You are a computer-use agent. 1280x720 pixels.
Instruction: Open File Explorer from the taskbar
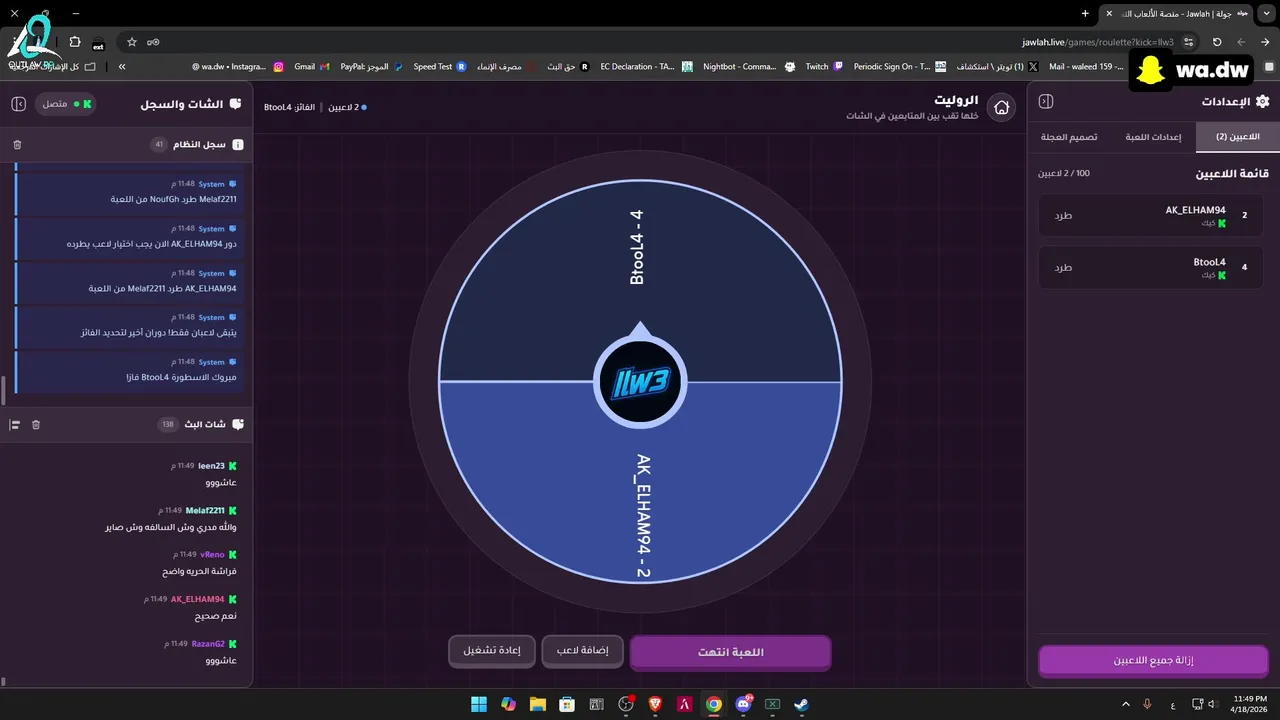click(537, 704)
